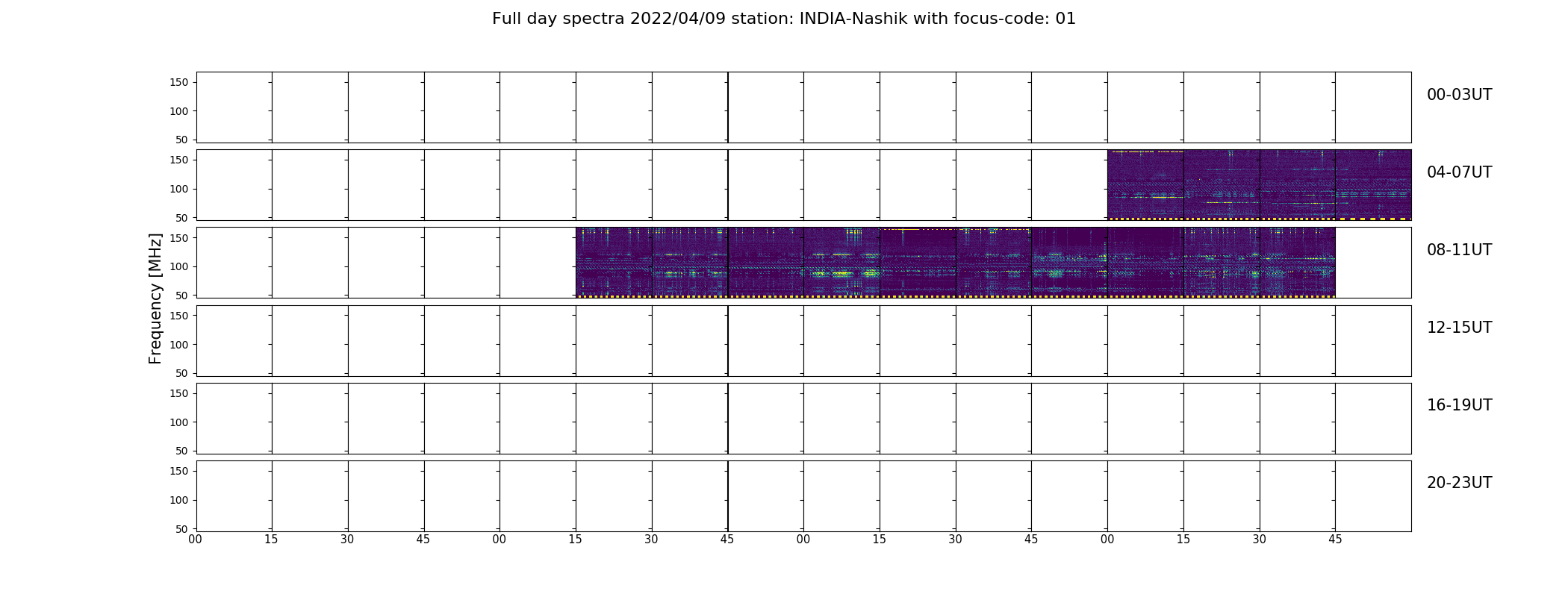The image size is (1568, 597).
Task: Click the 100 tick label of the 12-15UT row
Action: [x=179, y=345]
